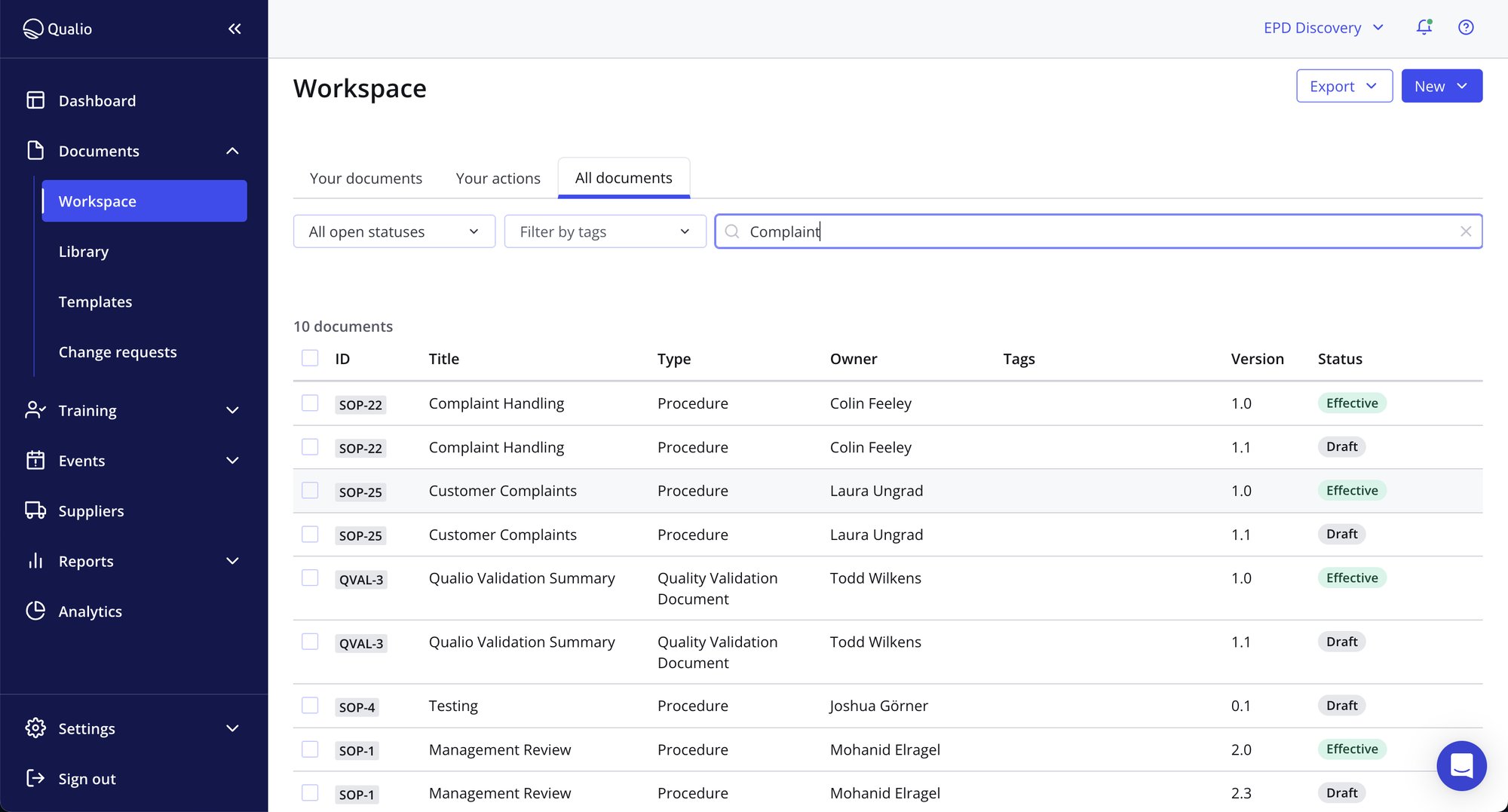Image resolution: width=1508 pixels, height=812 pixels.
Task: Open Events via the calendar icon
Action: (35, 460)
